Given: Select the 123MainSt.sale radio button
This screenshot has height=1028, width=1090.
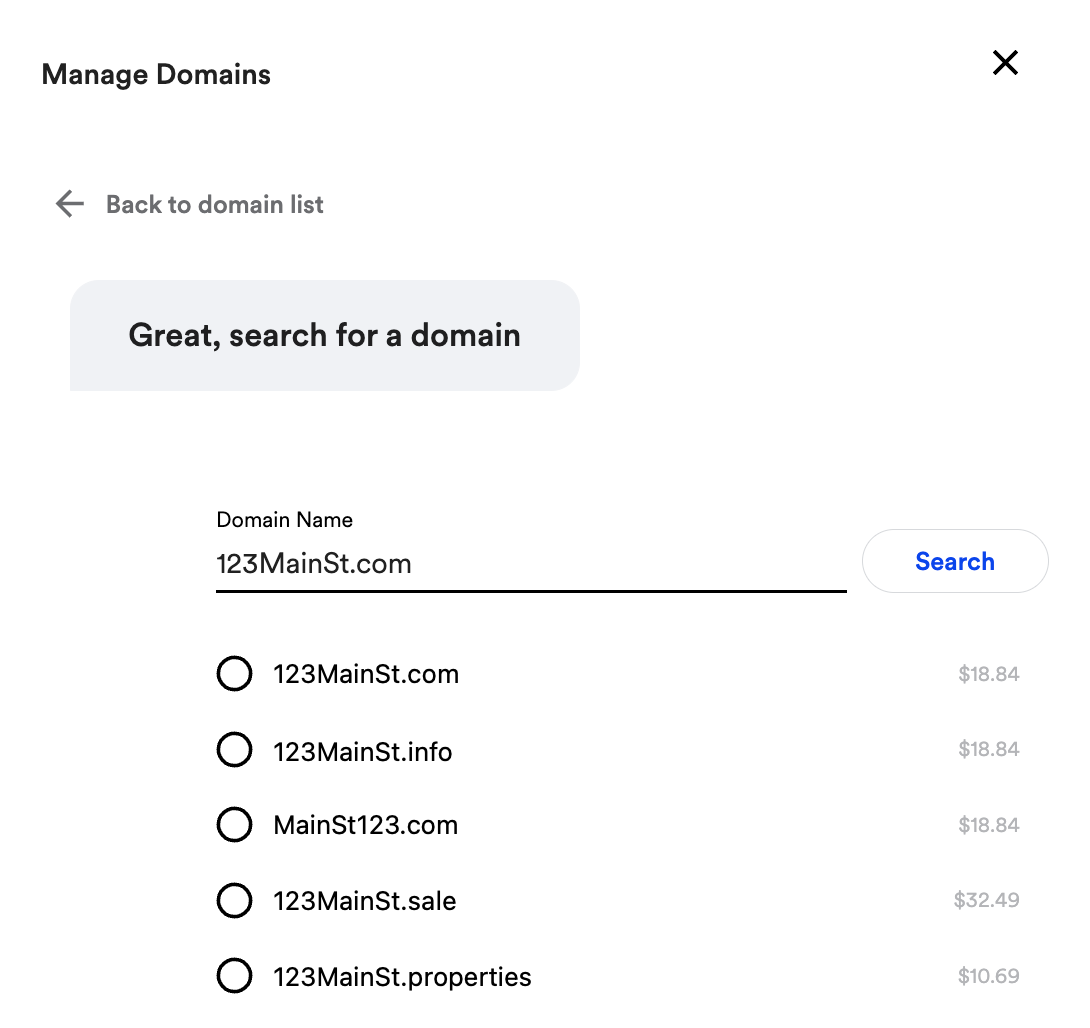Looking at the screenshot, I should (x=234, y=900).
